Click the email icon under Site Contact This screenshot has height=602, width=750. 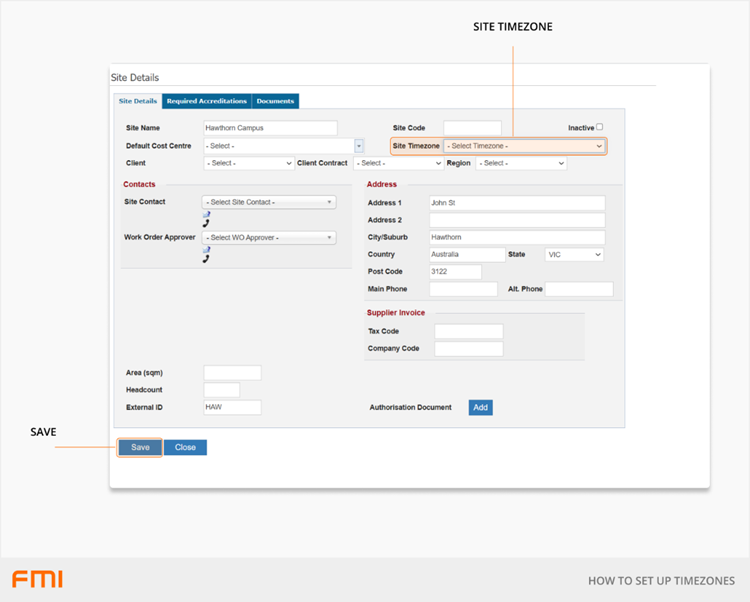(206, 213)
